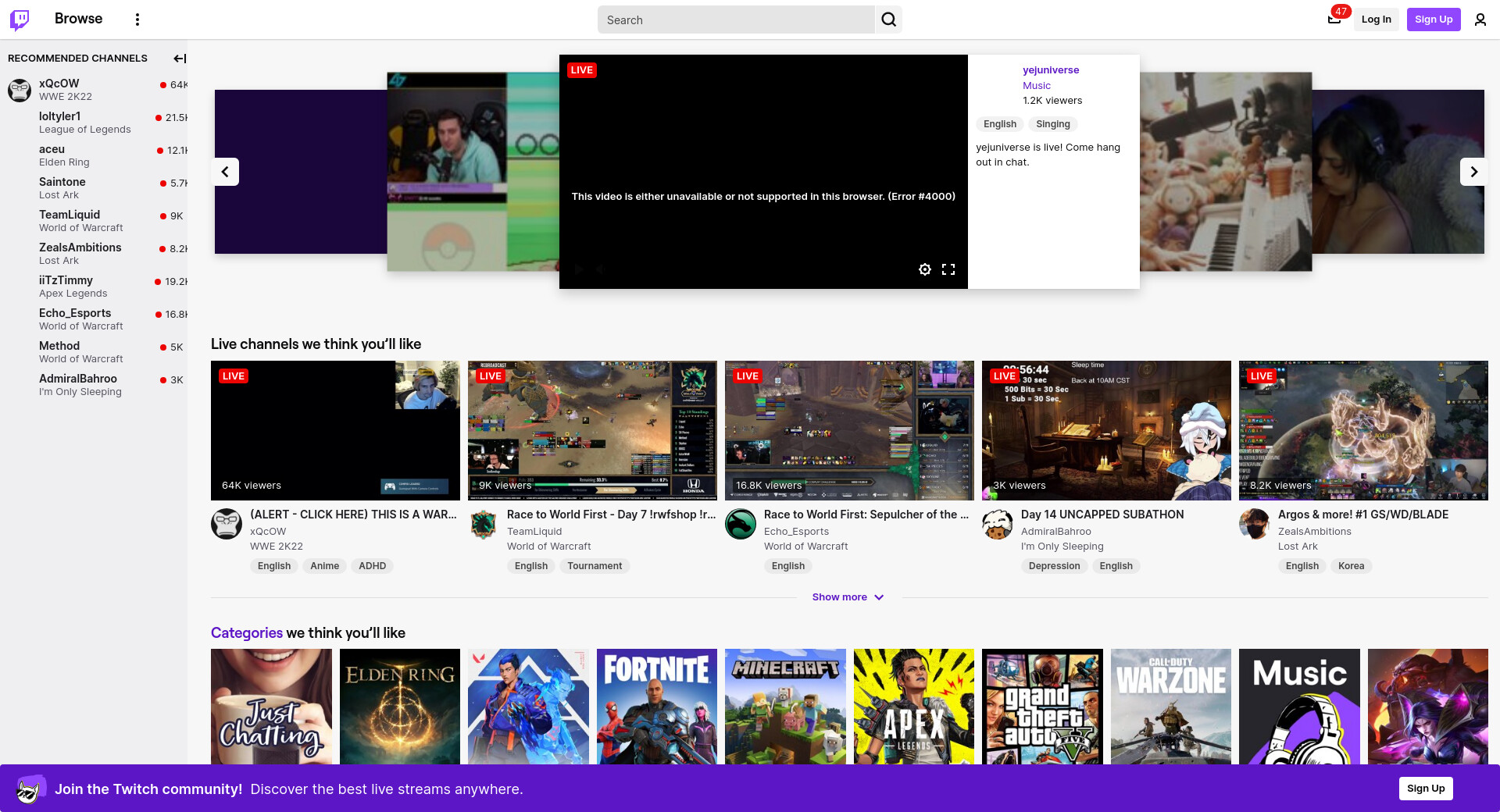The width and height of the screenshot is (1500, 812).
Task: Type in the Search field
Action: point(734,20)
